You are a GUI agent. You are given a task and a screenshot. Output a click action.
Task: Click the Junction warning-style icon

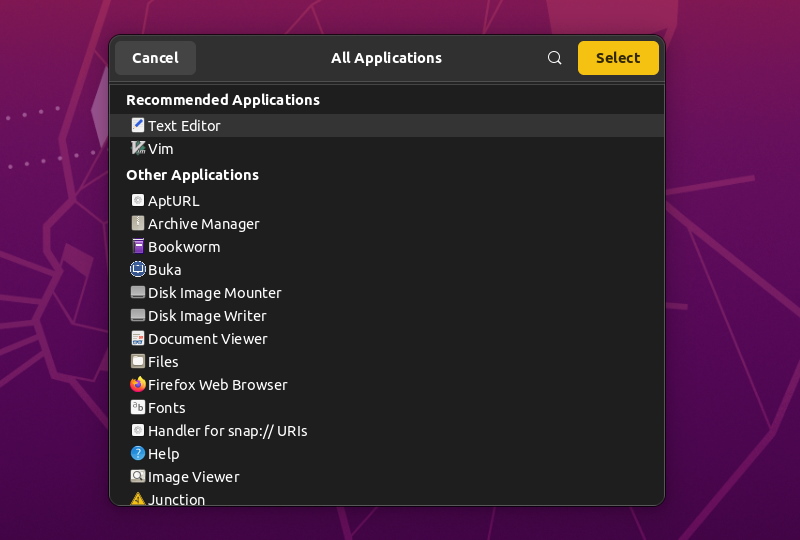pyautogui.click(x=138, y=498)
